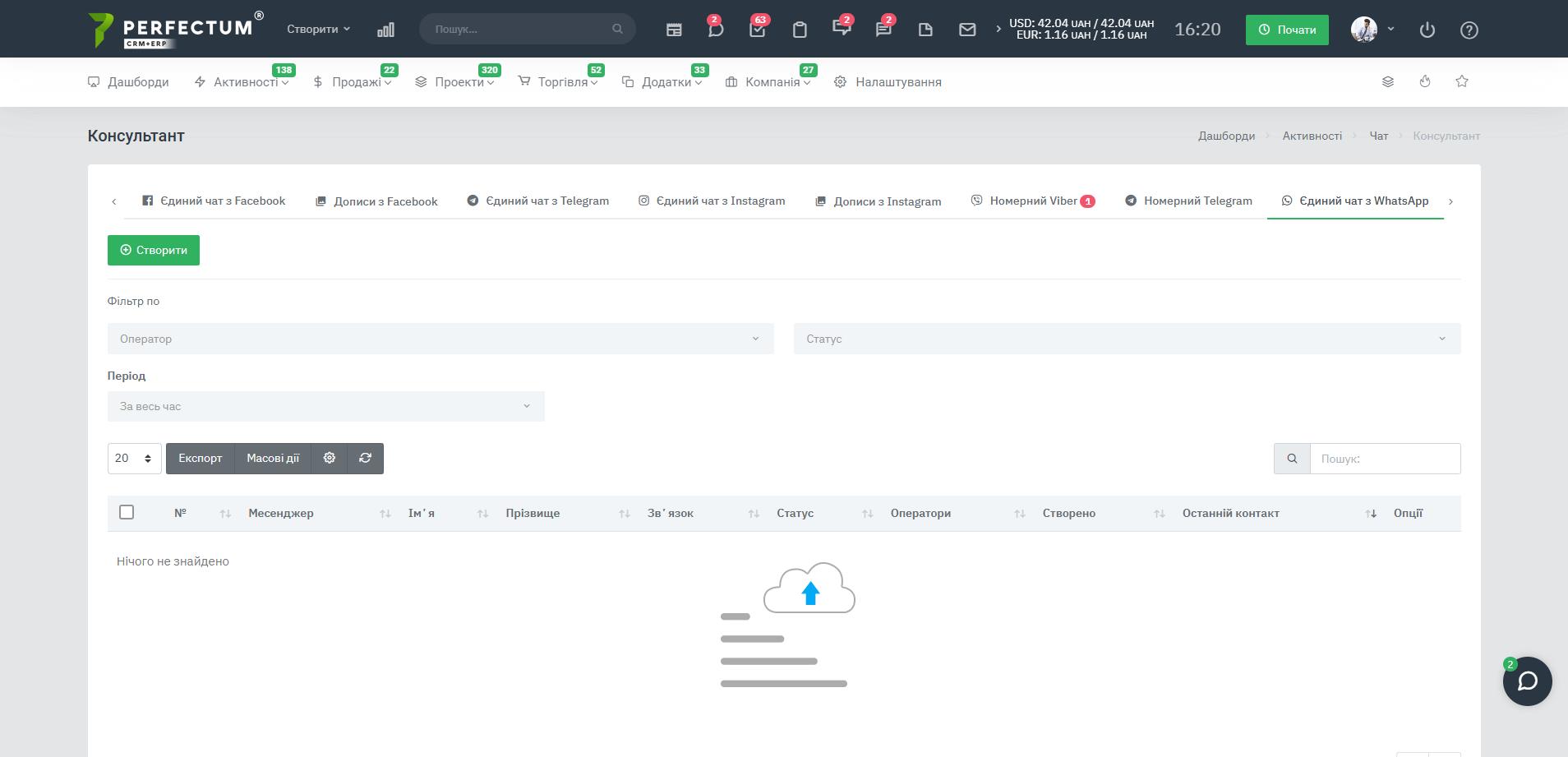Expand the period dropdown 'За весь час'
This screenshot has height=757, width=1568.
coord(325,406)
